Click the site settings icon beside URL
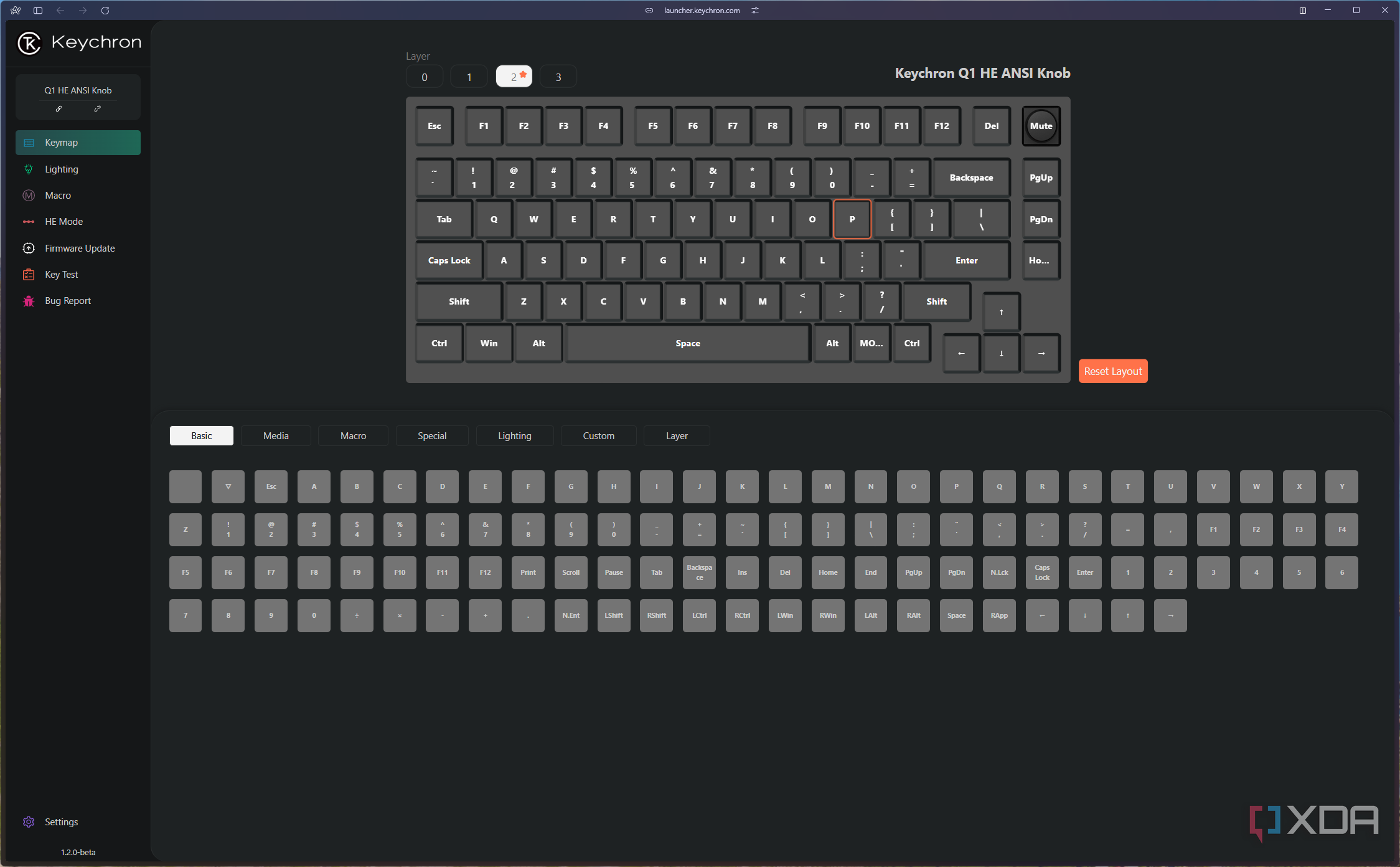Viewport: 1400px width, 867px height. [x=755, y=11]
